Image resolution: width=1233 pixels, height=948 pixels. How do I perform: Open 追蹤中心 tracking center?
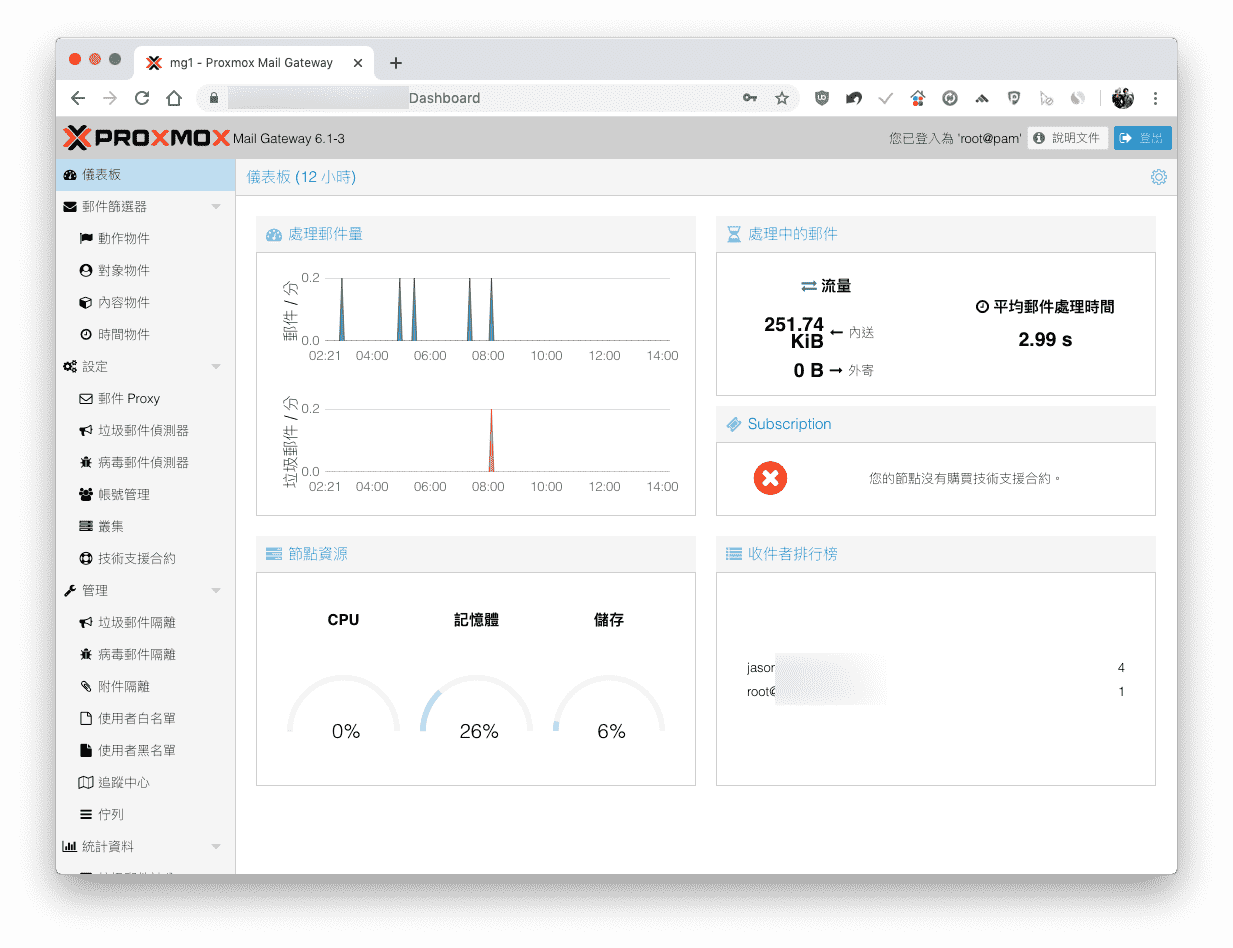[x=146, y=782]
